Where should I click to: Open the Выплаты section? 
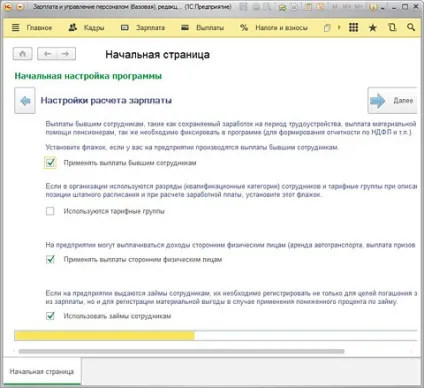click(202, 28)
